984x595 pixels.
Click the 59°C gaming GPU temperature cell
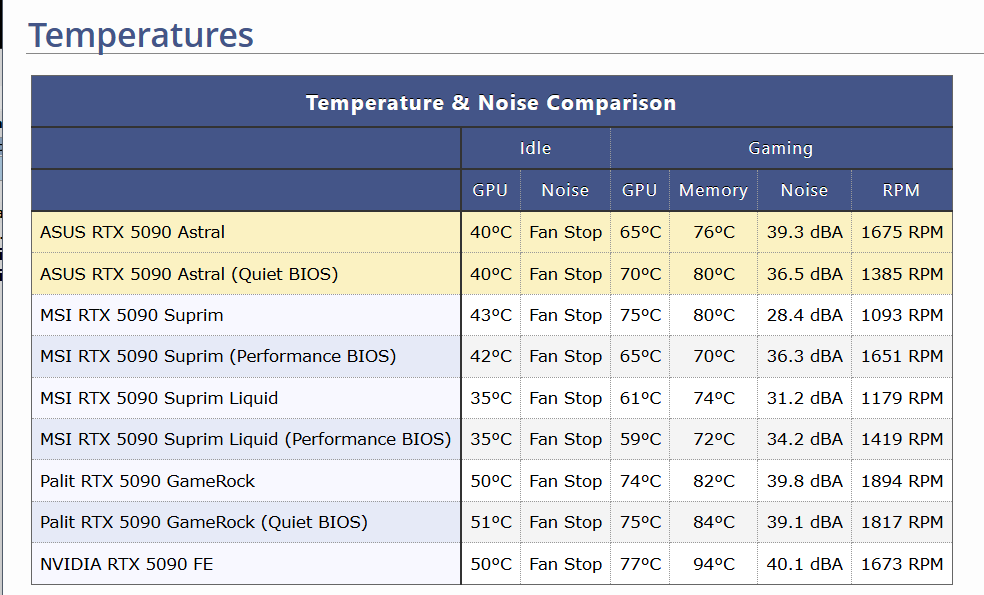pos(640,439)
